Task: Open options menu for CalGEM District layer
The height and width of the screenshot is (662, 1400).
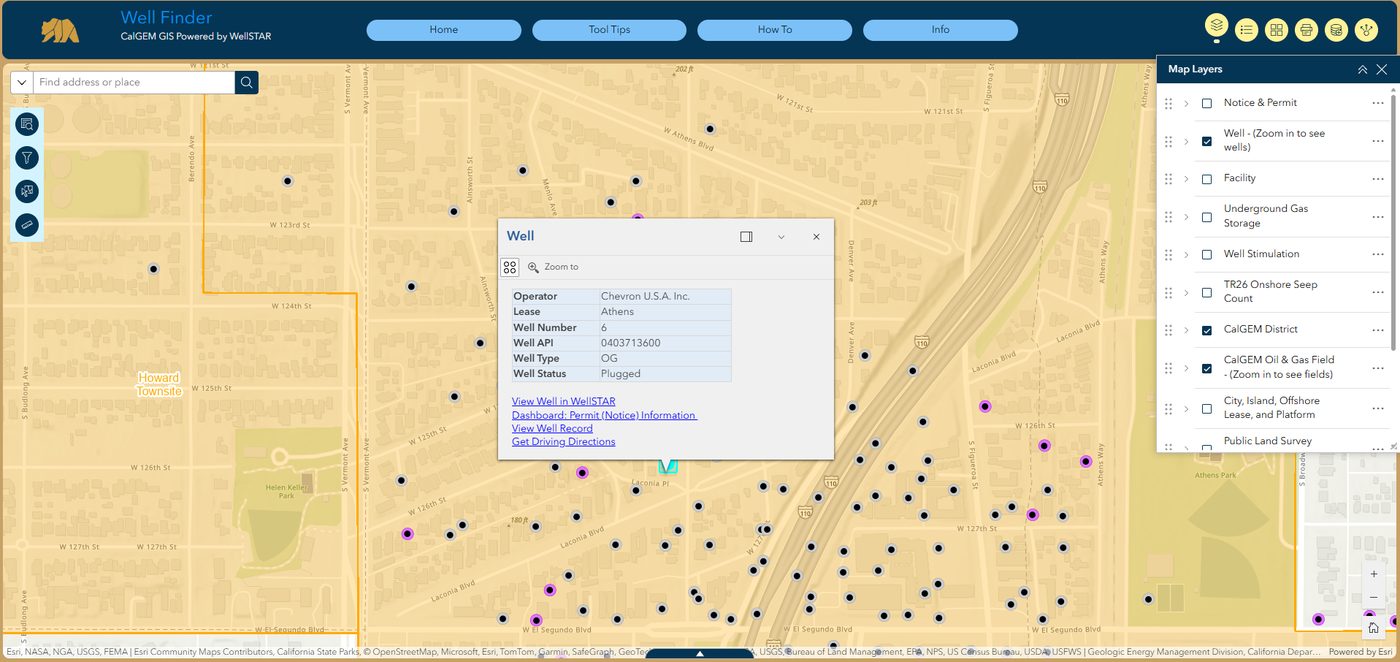Action: (1378, 330)
